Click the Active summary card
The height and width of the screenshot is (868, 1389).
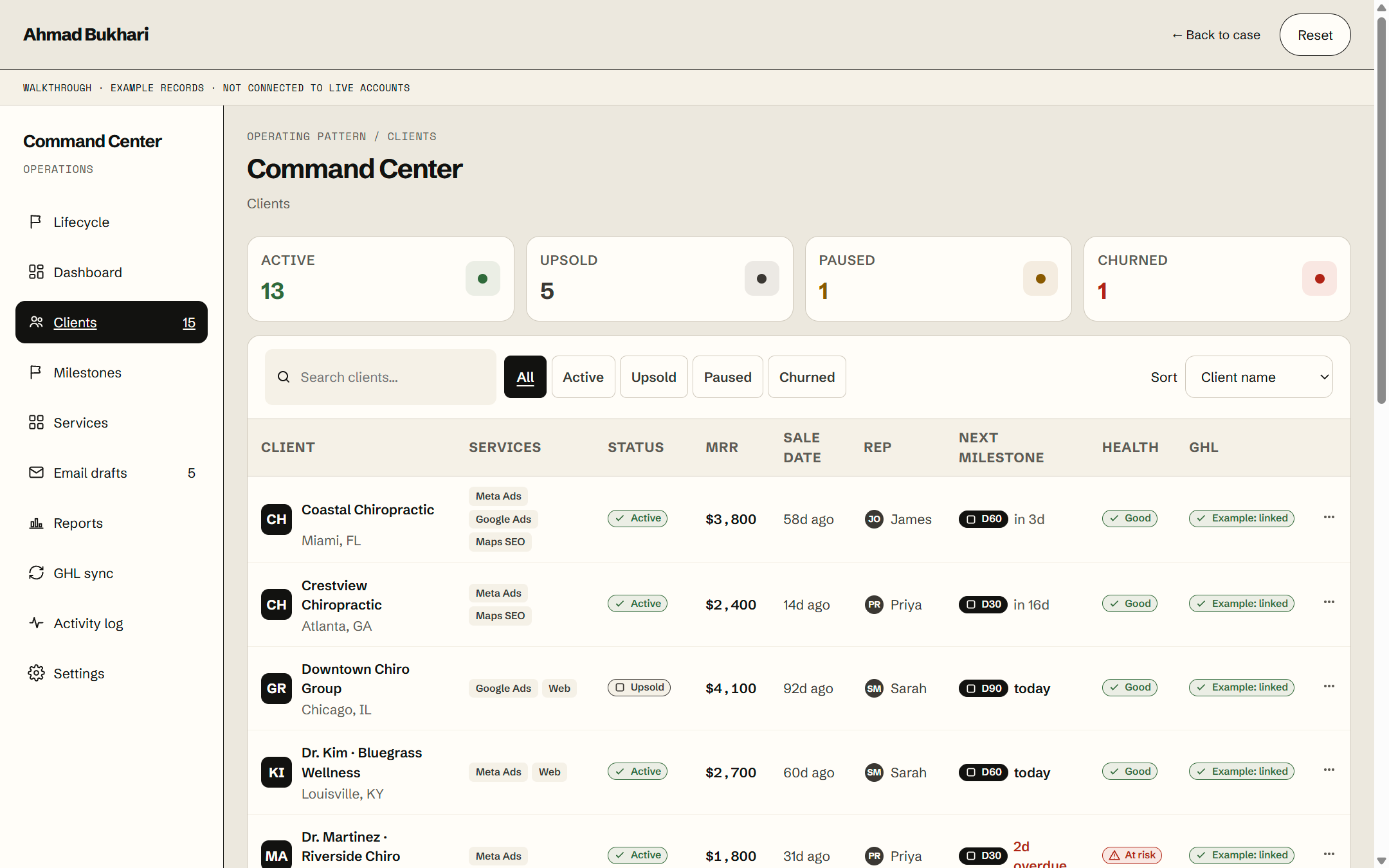coord(381,278)
